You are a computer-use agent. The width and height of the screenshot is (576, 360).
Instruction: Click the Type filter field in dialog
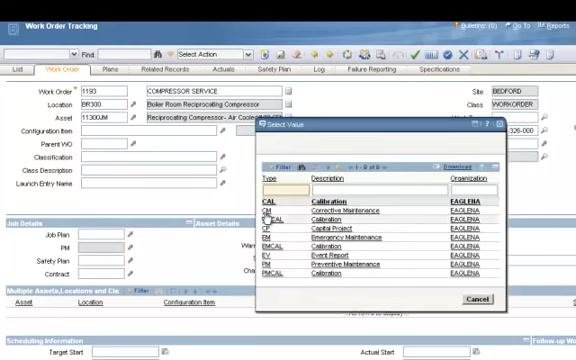pos(286,190)
